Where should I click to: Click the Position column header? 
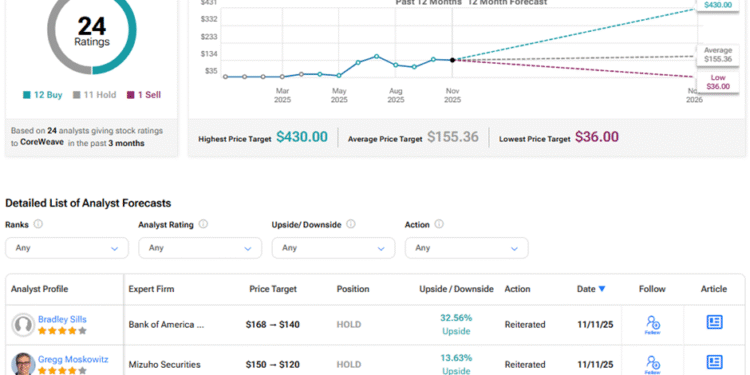[353, 289]
